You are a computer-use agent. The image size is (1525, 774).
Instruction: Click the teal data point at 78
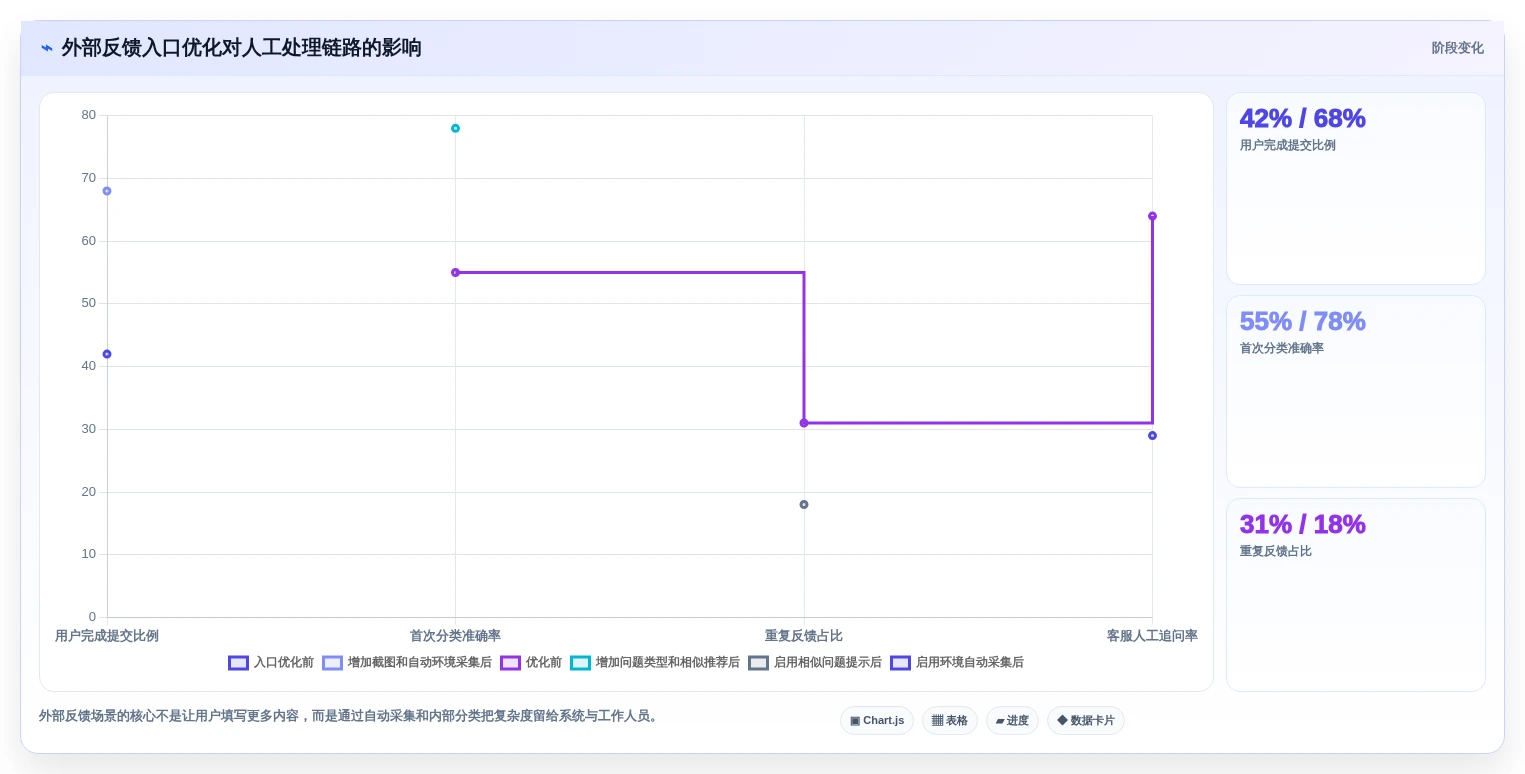click(x=455, y=128)
